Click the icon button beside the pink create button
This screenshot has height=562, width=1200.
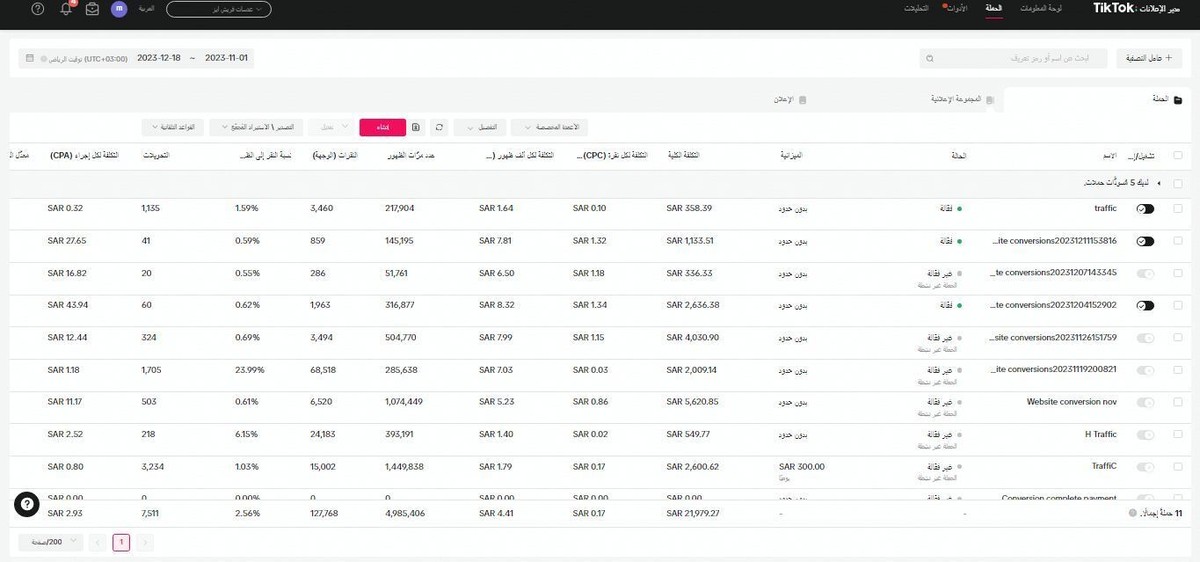[416, 128]
